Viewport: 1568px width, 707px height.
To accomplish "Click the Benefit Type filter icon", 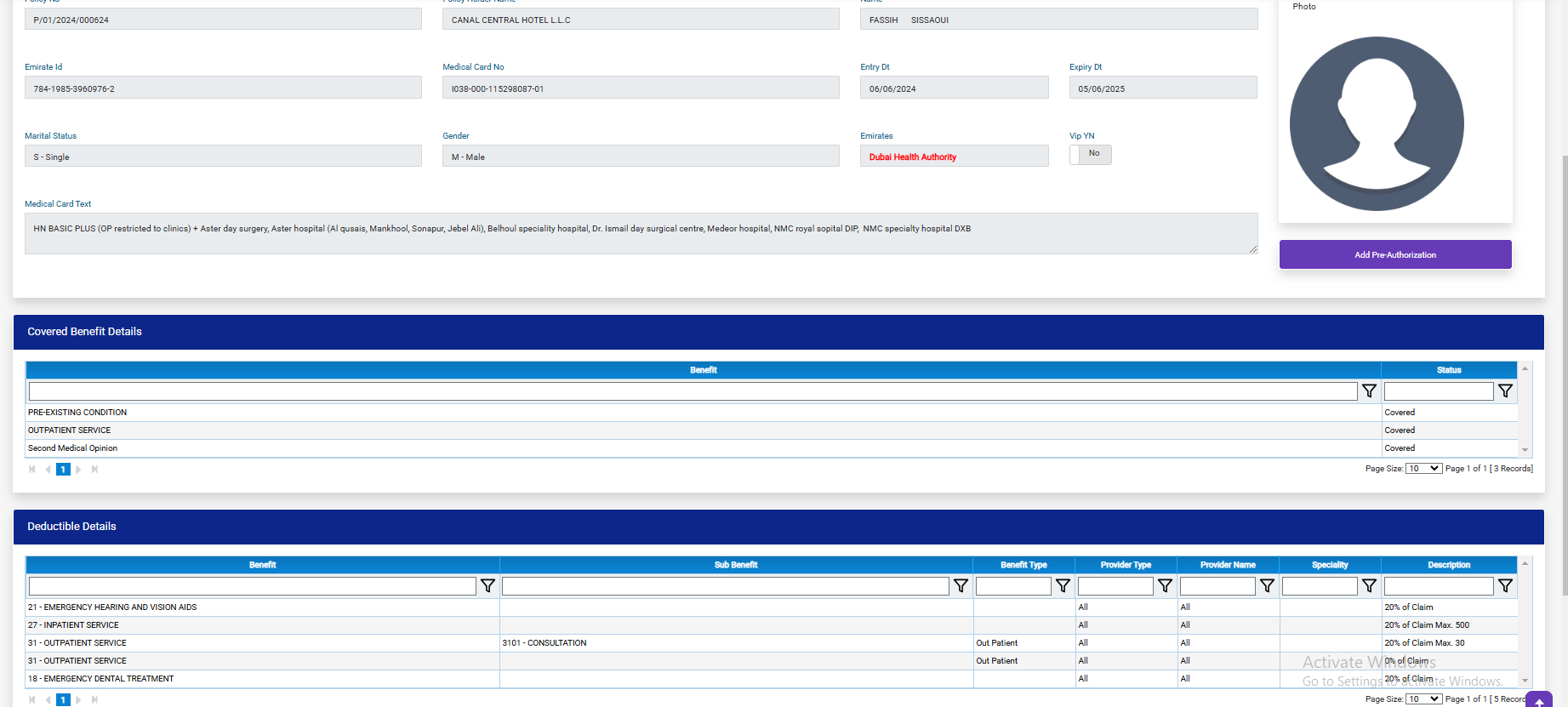I will pos(1063,585).
